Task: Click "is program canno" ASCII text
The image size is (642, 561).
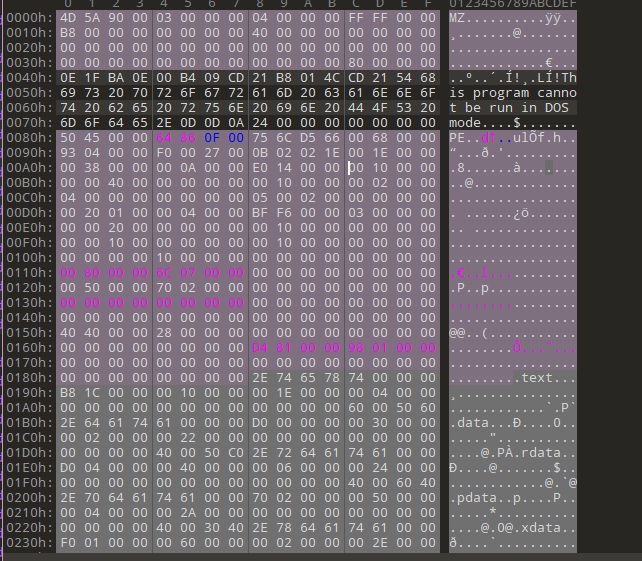Action: (x=512, y=93)
